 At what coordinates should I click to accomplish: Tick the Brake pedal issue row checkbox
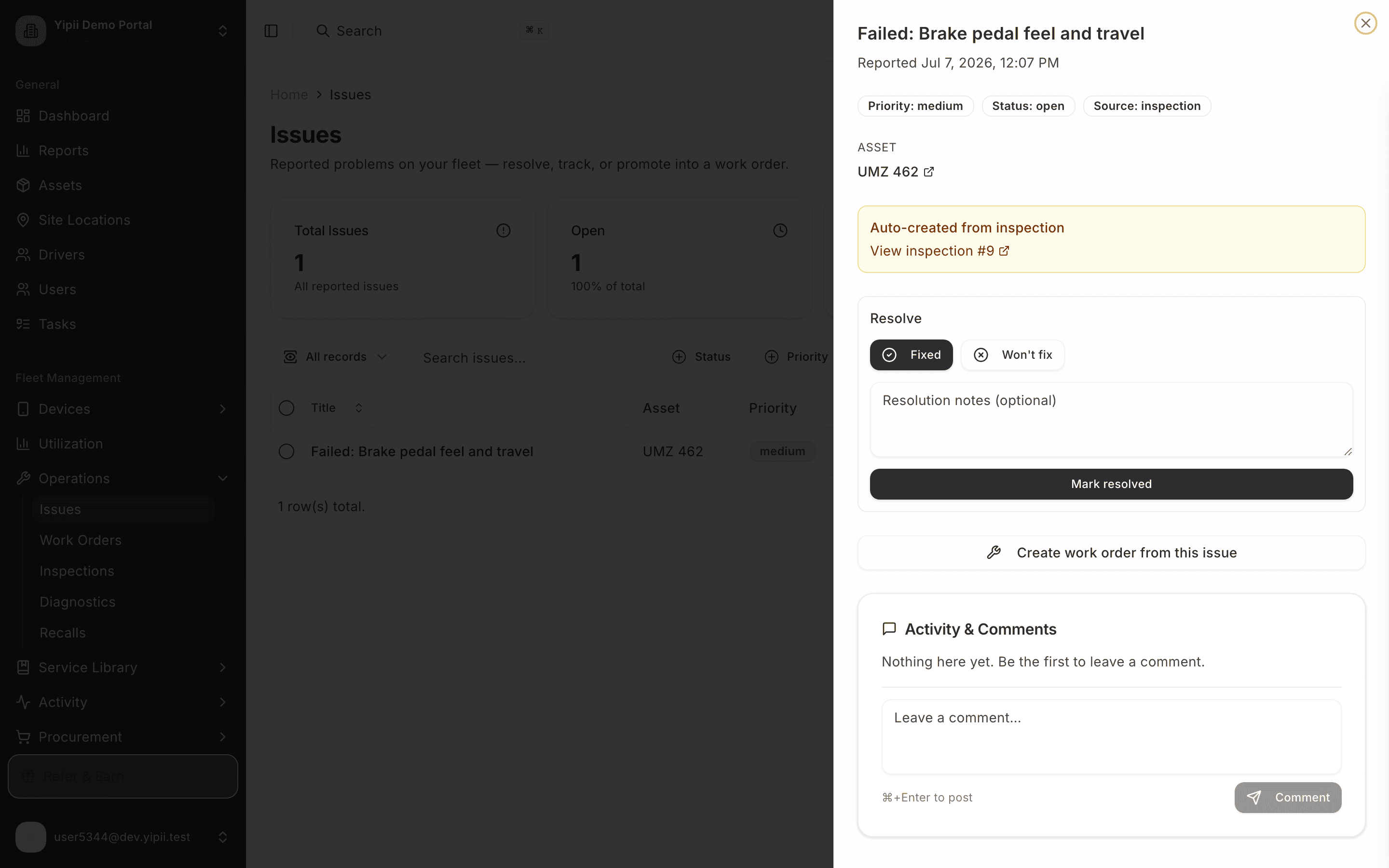[x=286, y=452]
